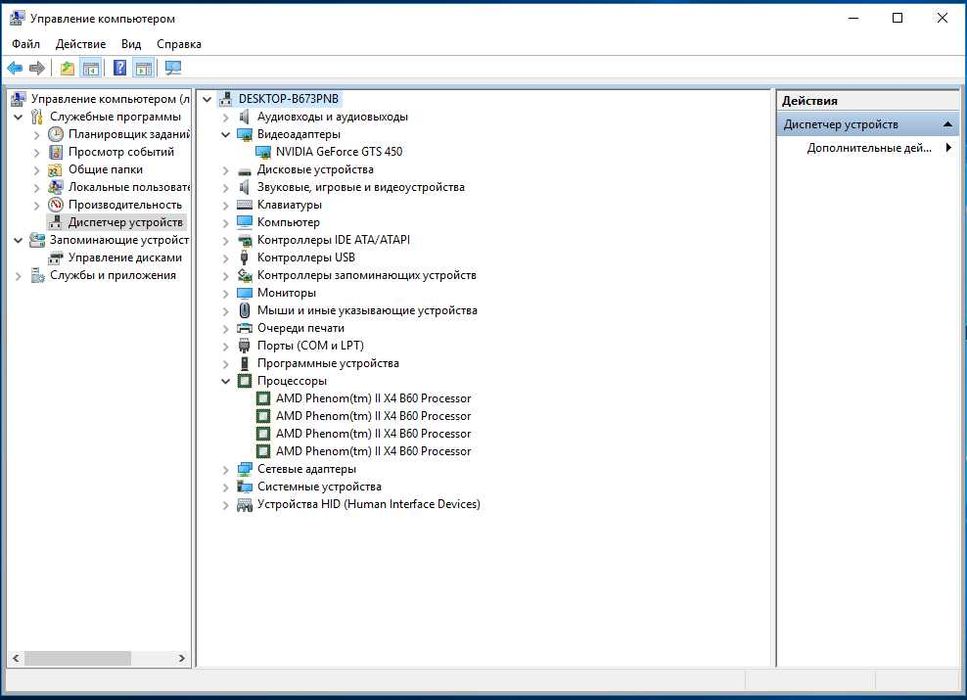Click the USB controllers category icon
967x700 pixels.
(x=245, y=257)
